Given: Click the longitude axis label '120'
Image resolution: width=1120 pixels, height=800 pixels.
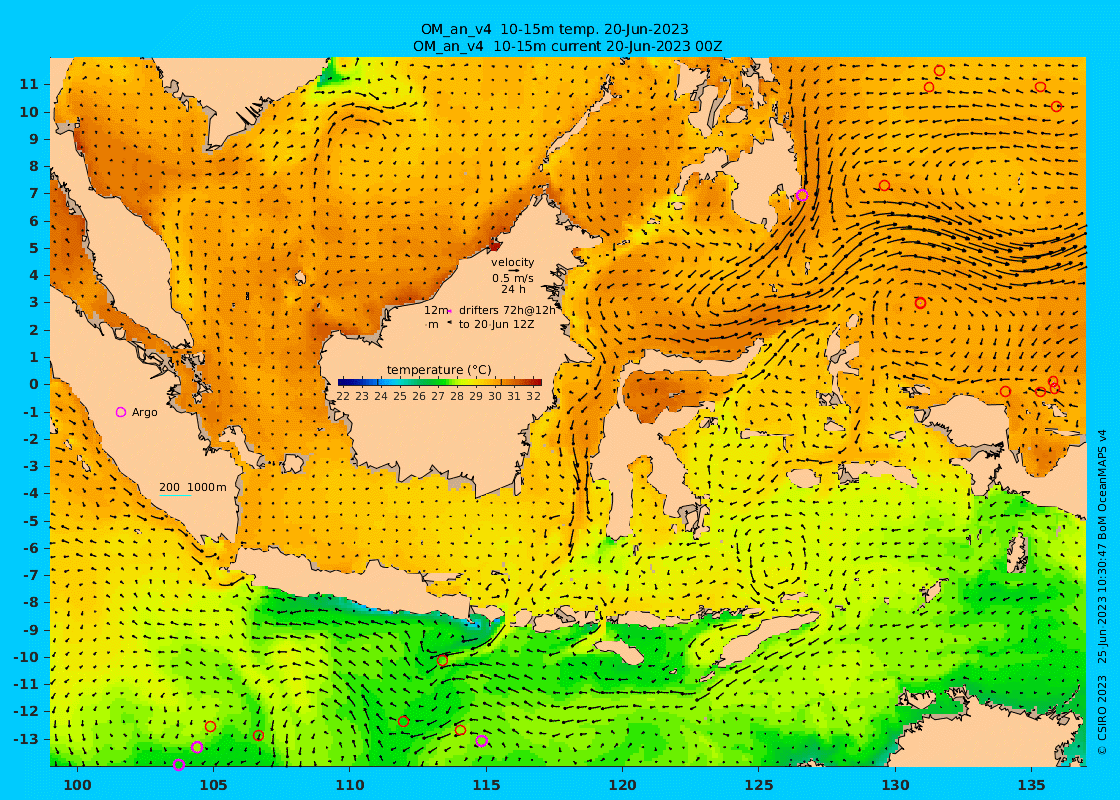Looking at the screenshot, I should (x=623, y=785).
